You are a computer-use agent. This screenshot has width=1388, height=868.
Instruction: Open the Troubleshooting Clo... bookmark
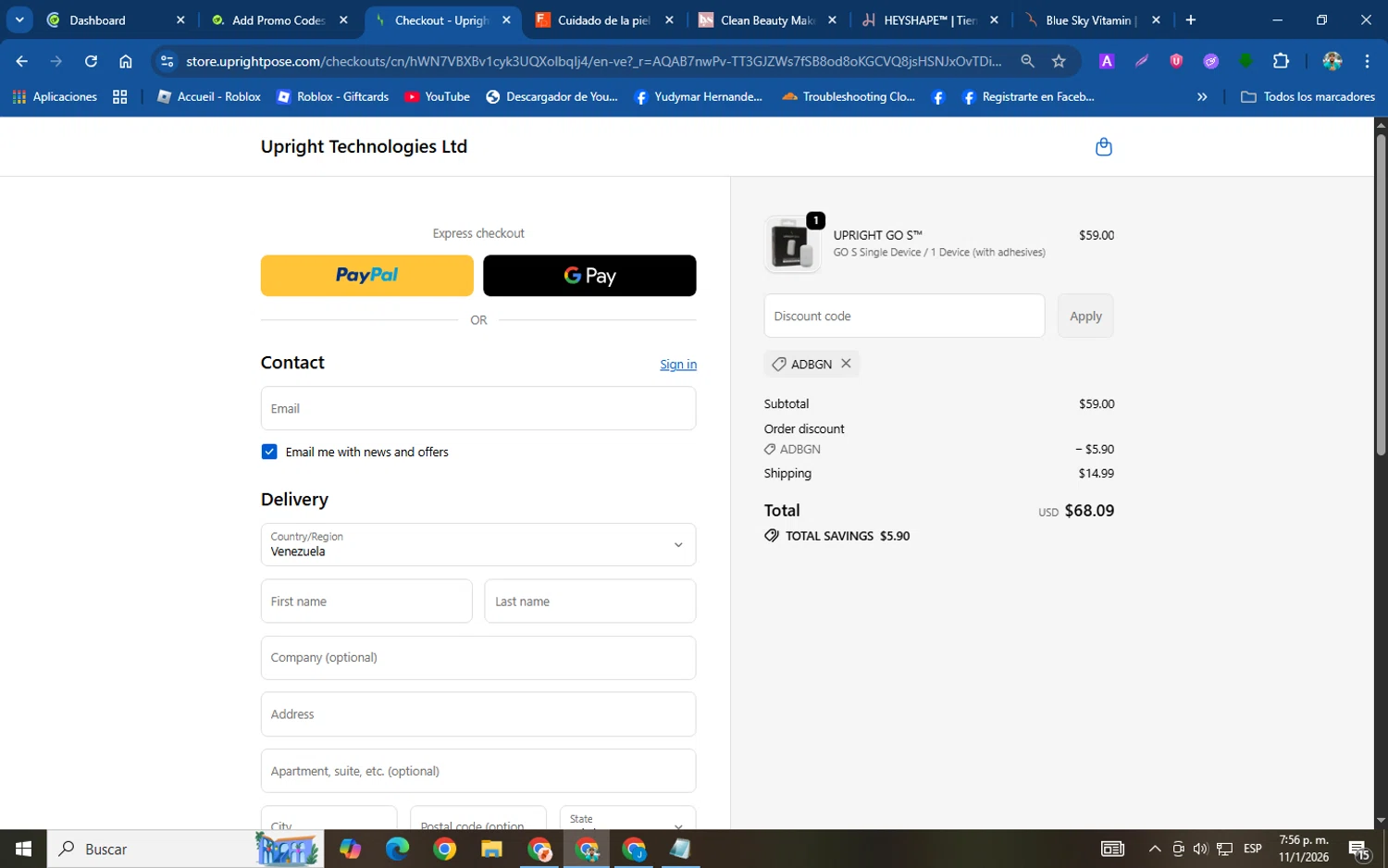(849, 96)
